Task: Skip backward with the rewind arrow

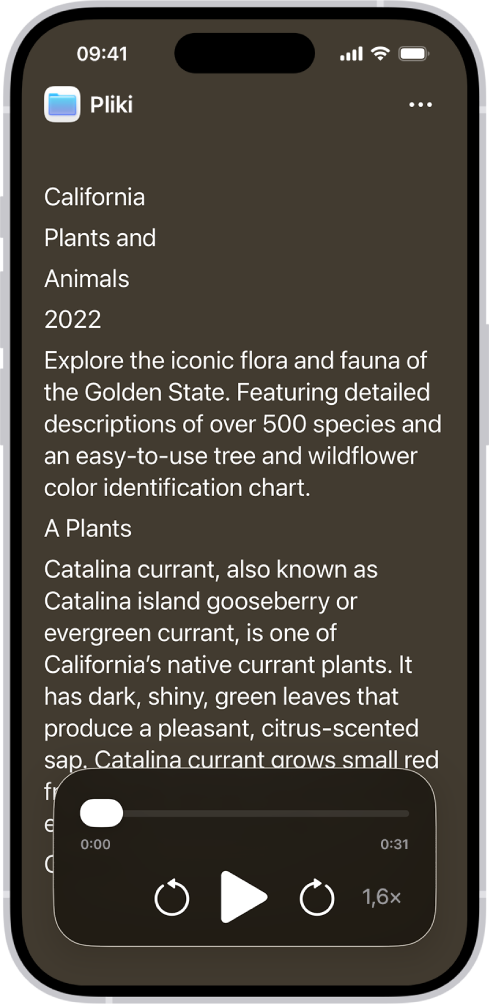Action: click(x=172, y=897)
